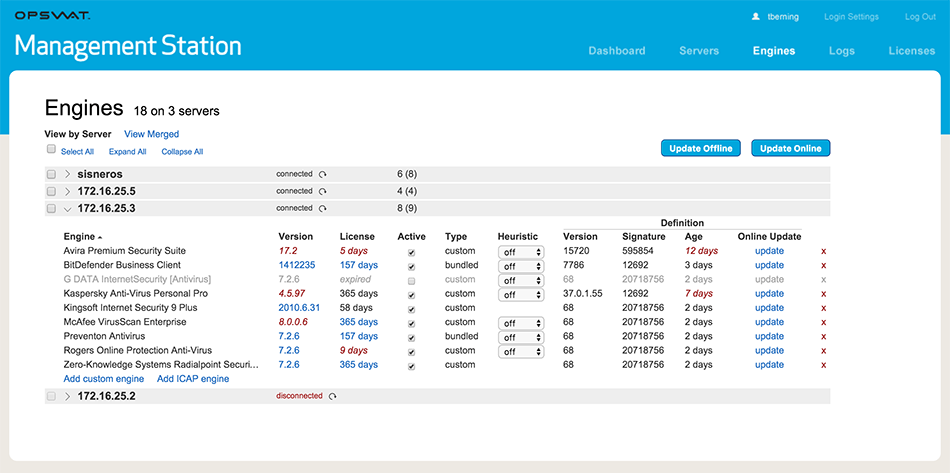
Task: Collapse the 172.16.25.3 server row
Action: pyautogui.click(x=68, y=208)
